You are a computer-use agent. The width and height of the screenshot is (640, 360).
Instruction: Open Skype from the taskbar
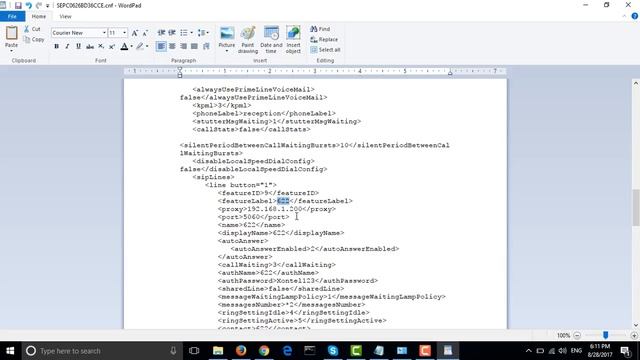click(x=333, y=351)
